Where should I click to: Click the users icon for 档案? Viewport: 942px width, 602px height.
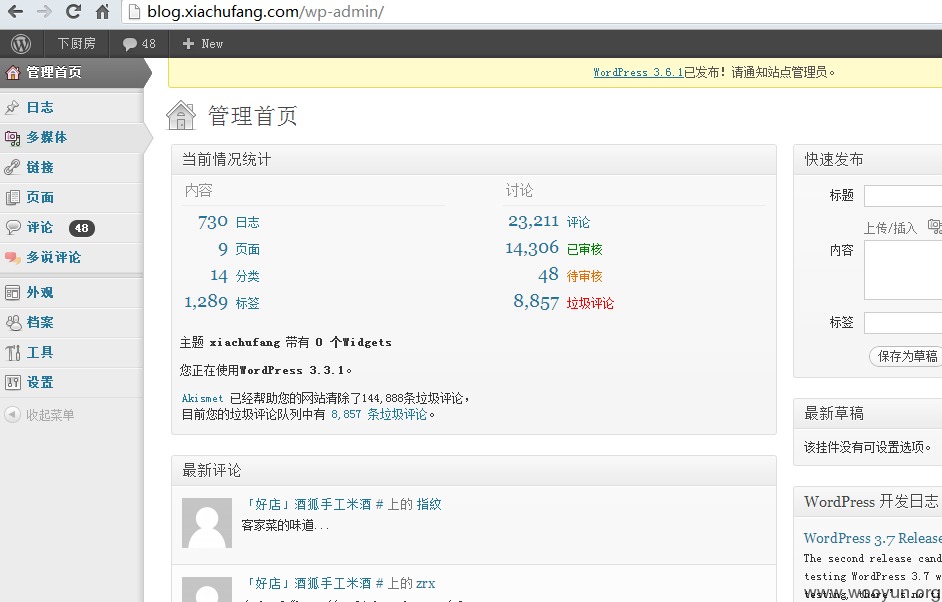(x=13, y=323)
